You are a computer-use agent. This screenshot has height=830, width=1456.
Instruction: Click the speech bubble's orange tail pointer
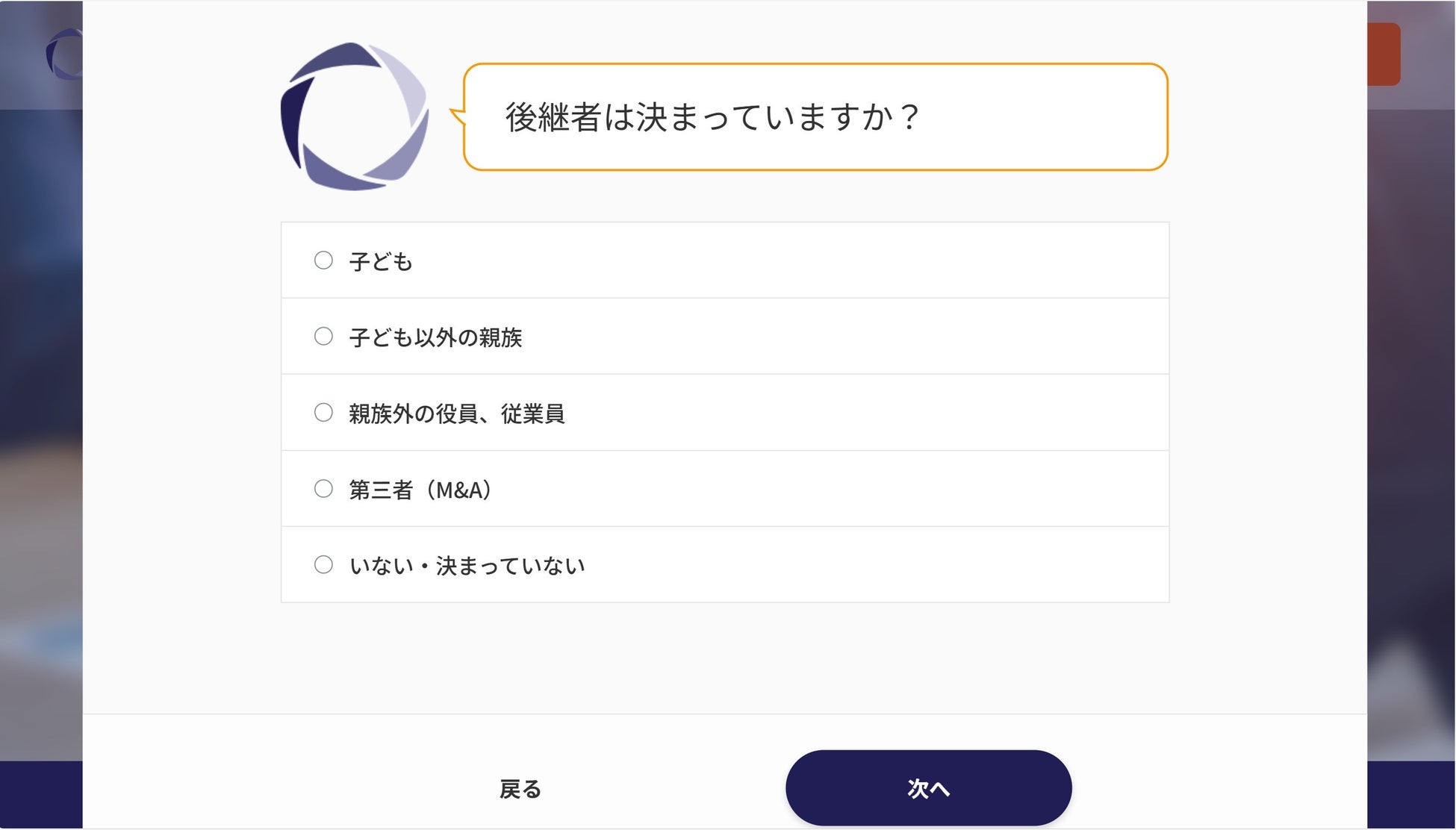tap(456, 114)
